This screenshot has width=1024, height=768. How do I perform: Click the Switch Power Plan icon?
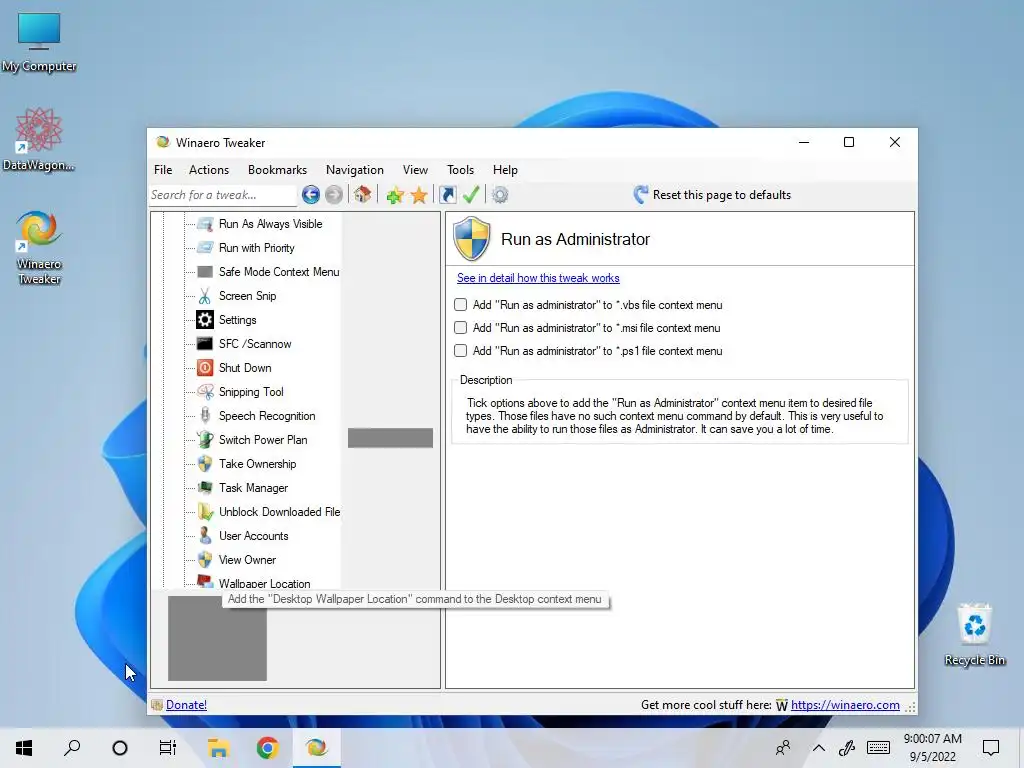(x=205, y=440)
